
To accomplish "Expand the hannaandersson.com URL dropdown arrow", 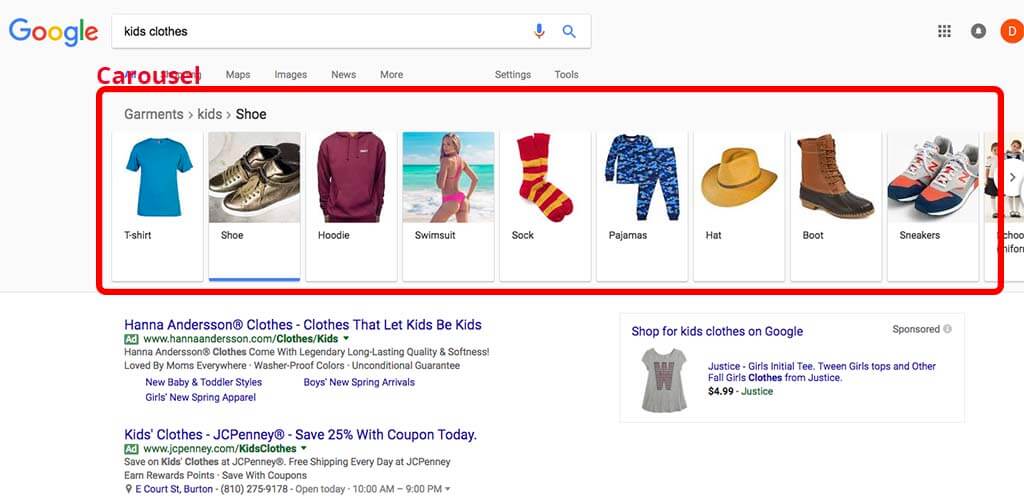I will pyautogui.click(x=346, y=339).
